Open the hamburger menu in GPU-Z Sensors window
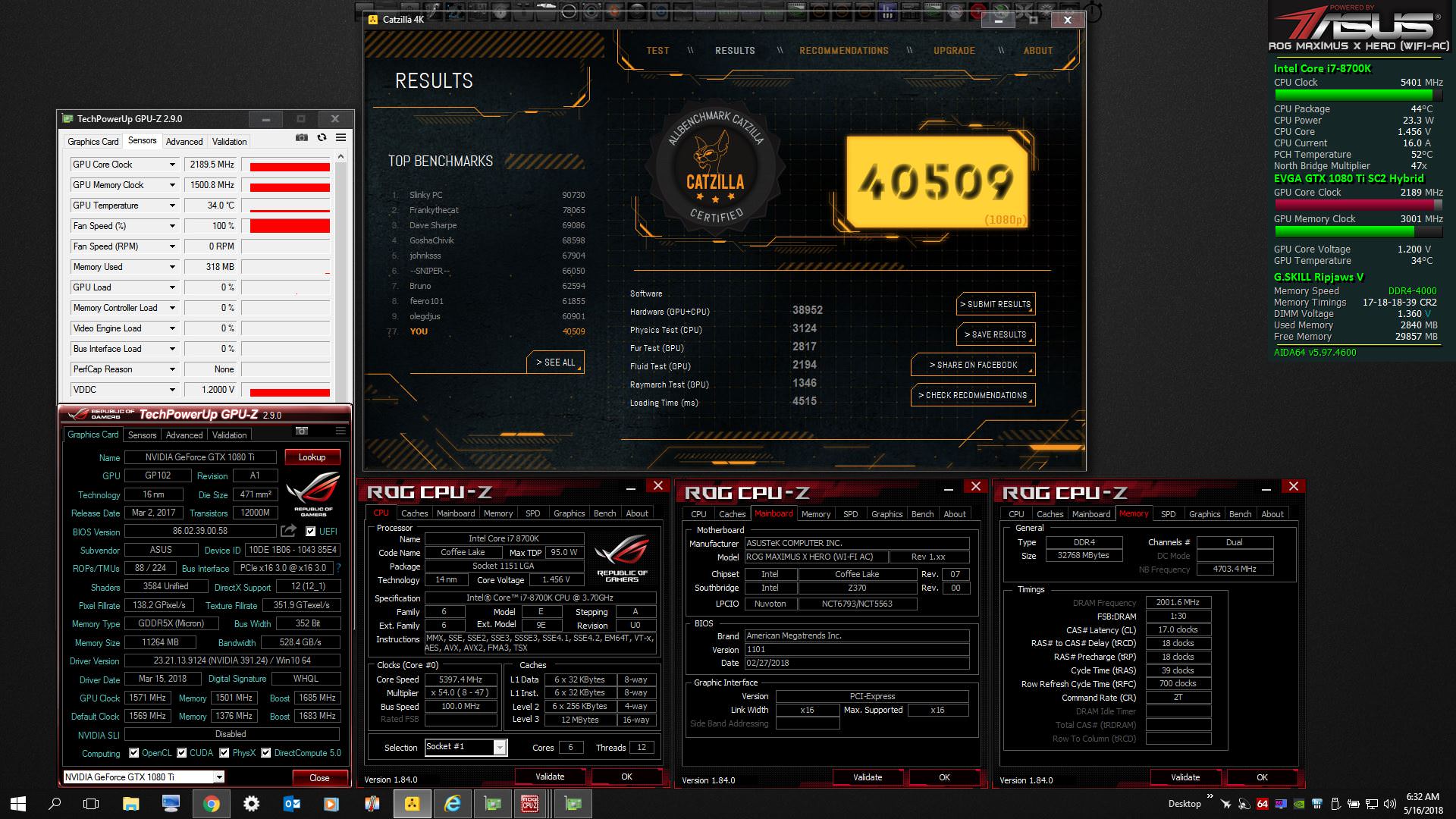The width and height of the screenshot is (1456, 819). [340, 137]
